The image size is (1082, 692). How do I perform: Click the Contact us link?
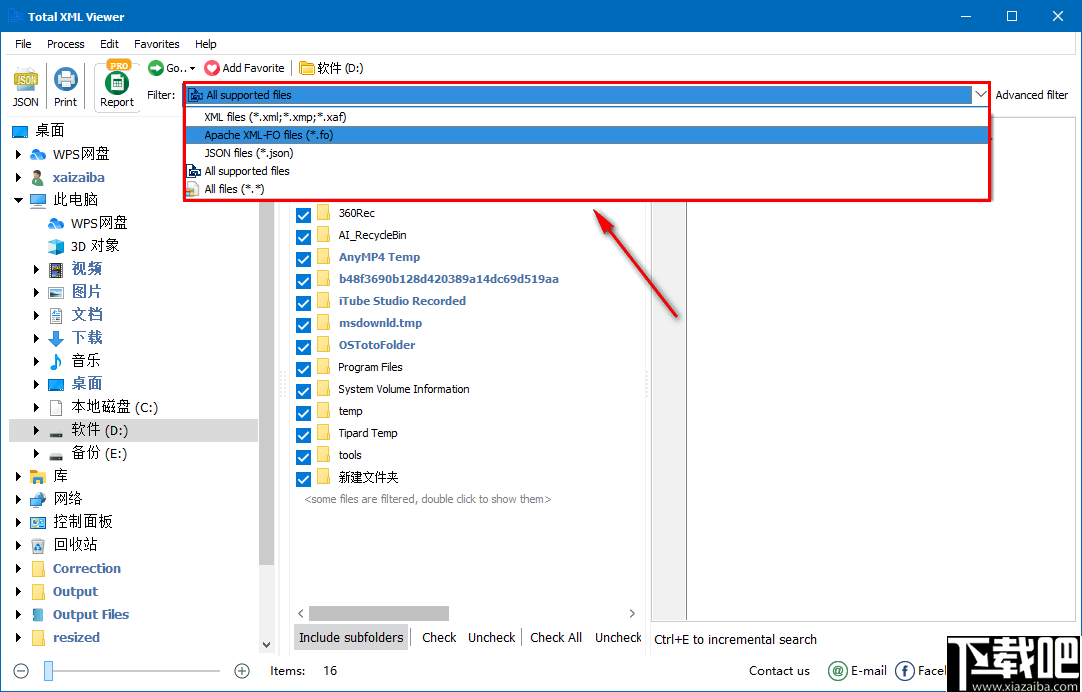click(x=779, y=671)
